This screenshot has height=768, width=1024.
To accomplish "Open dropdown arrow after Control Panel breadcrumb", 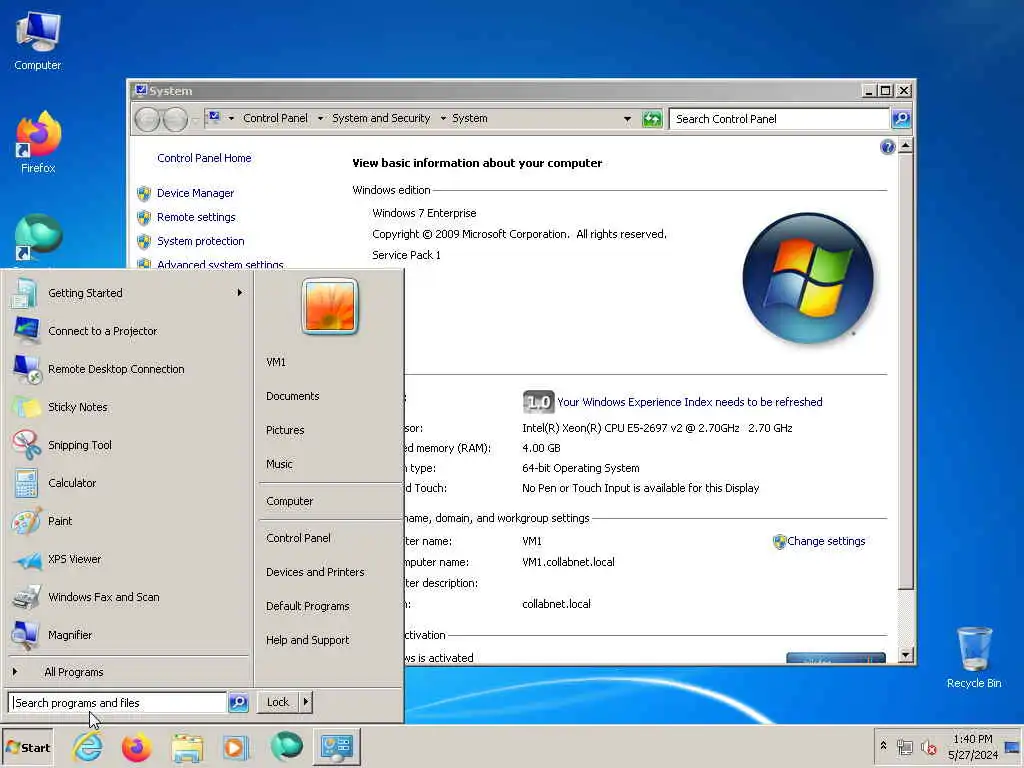I will click(x=320, y=119).
